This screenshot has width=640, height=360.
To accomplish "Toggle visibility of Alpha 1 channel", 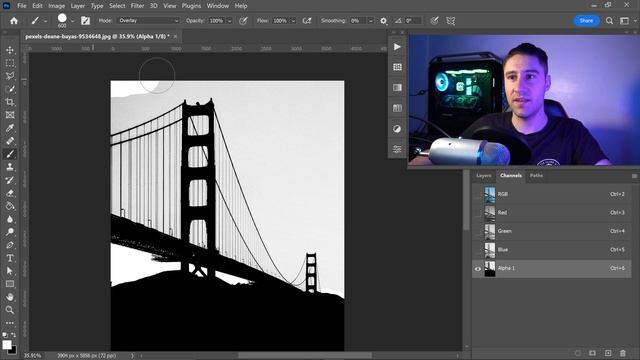I will [478, 269].
